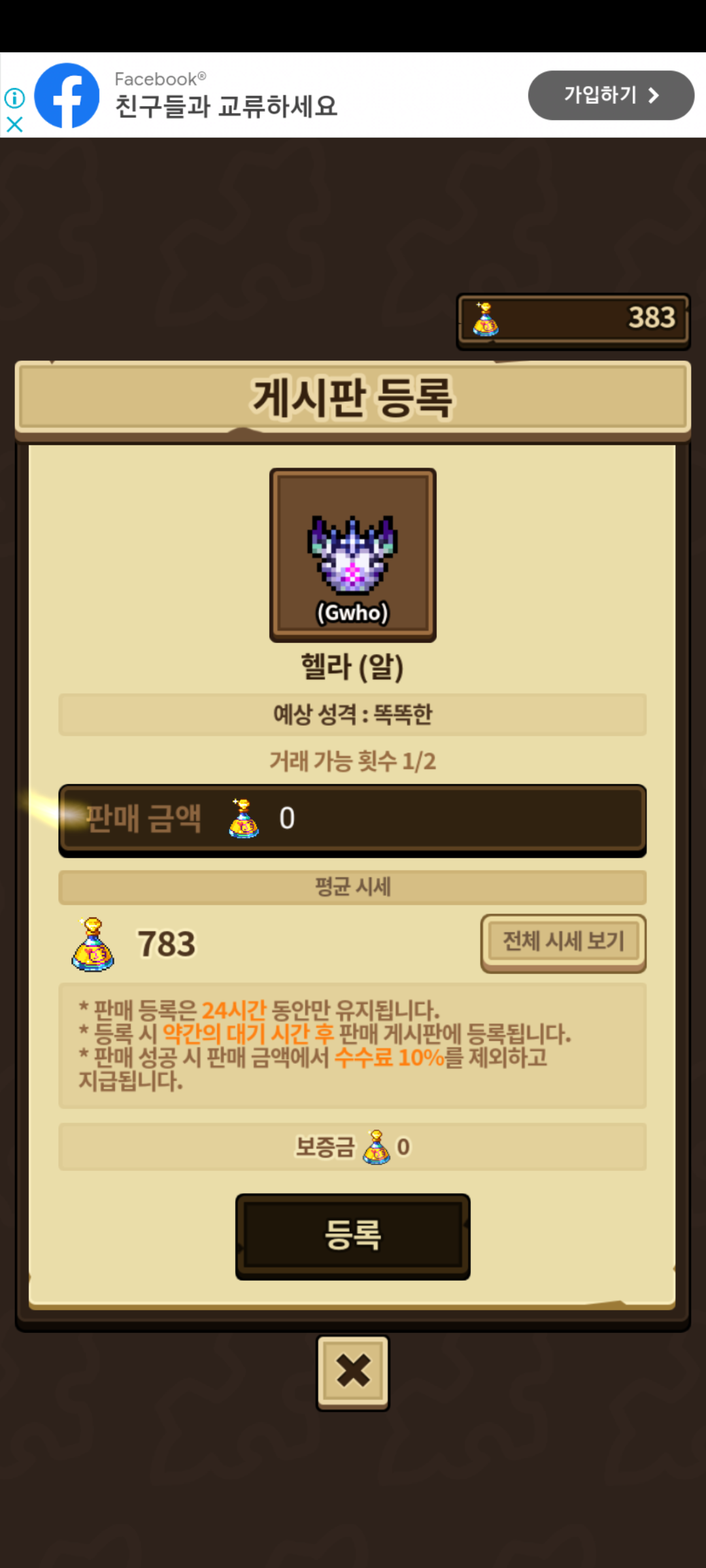Tap the potion icon beside 783 average price
The width and height of the screenshot is (706, 1568).
tap(93, 944)
